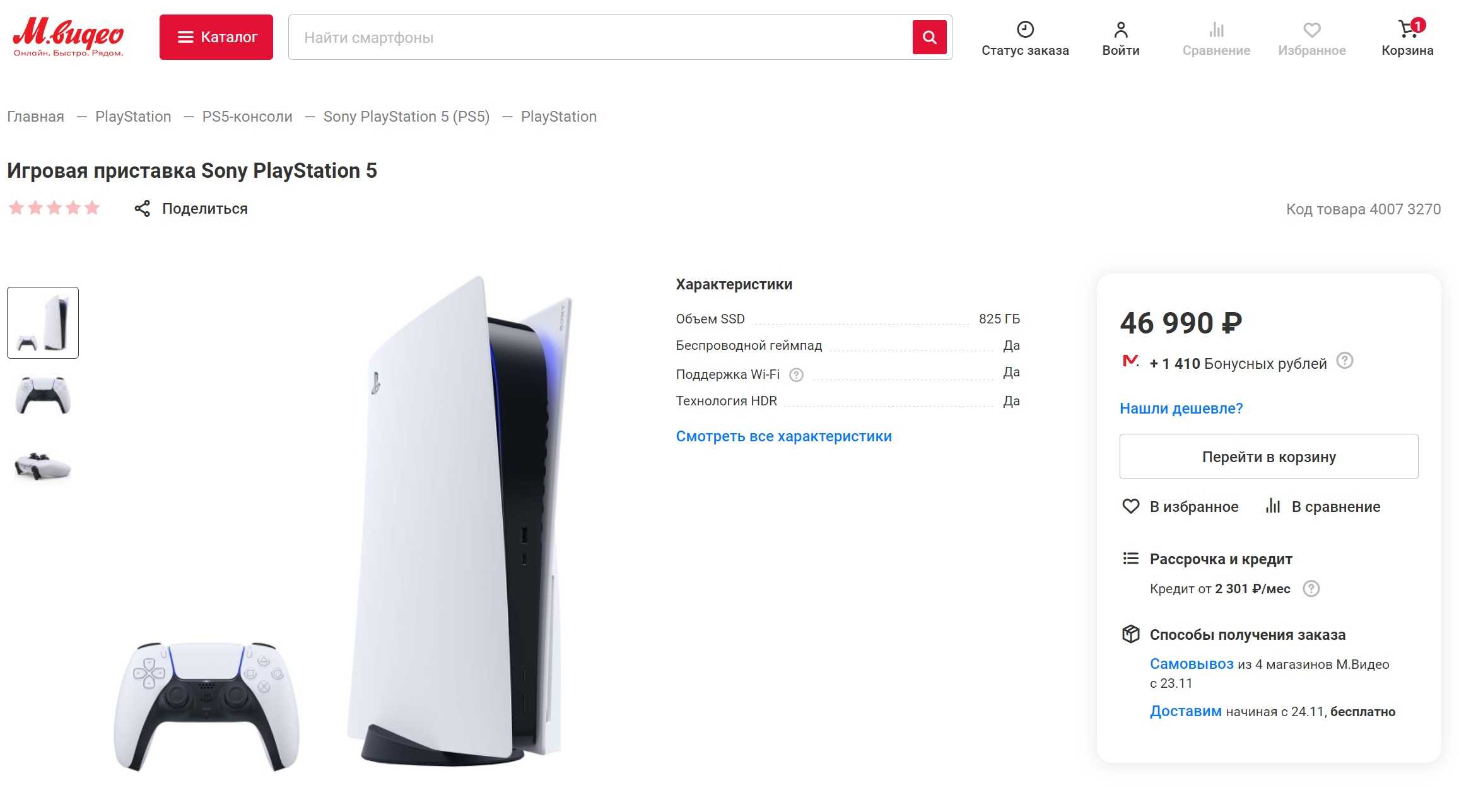Click the В избранное label
The image size is (1459, 812).
point(1193,507)
